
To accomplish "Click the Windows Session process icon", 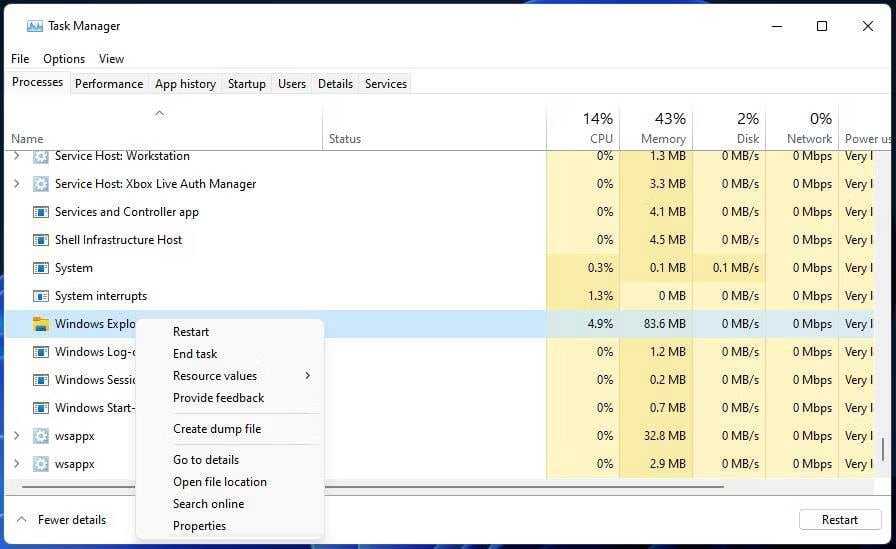I will [41, 380].
